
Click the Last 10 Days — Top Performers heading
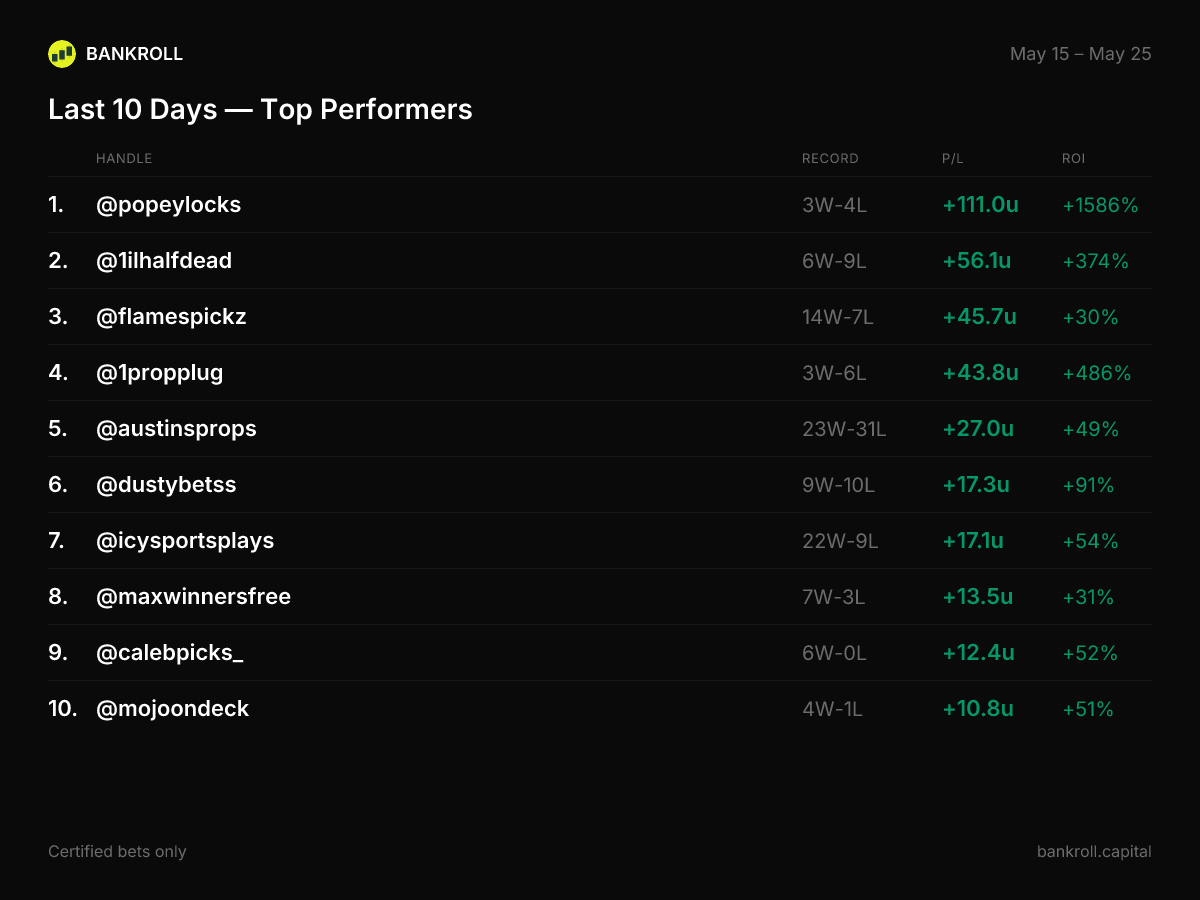pos(260,109)
